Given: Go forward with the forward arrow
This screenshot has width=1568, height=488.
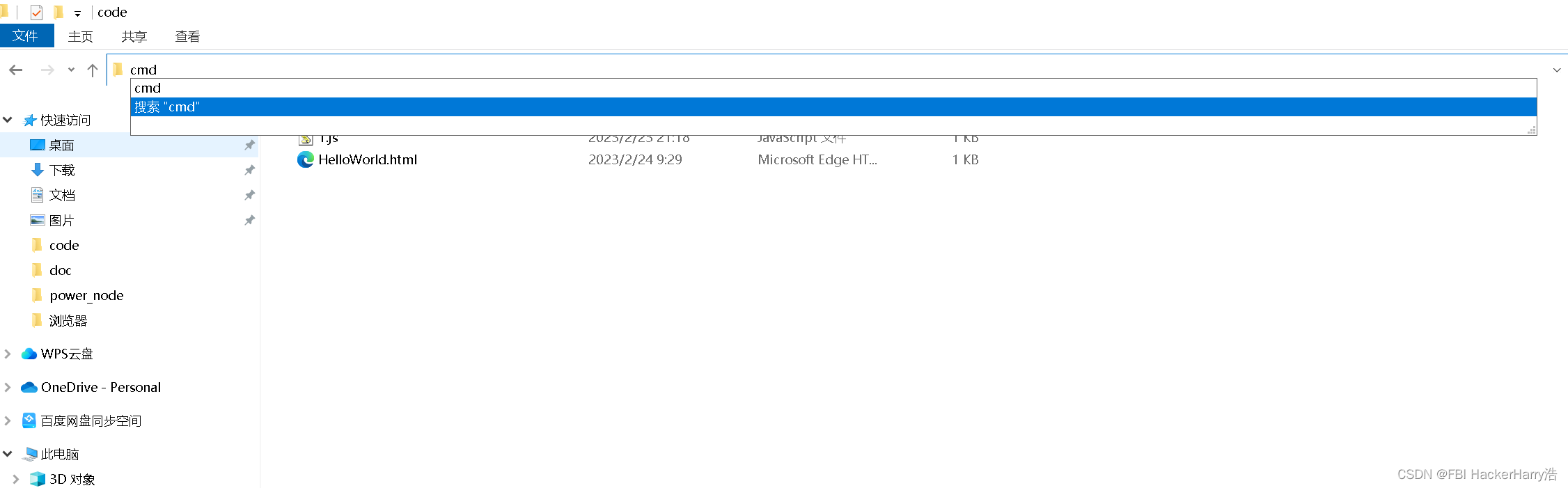Looking at the screenshot, I should (47, 70).
